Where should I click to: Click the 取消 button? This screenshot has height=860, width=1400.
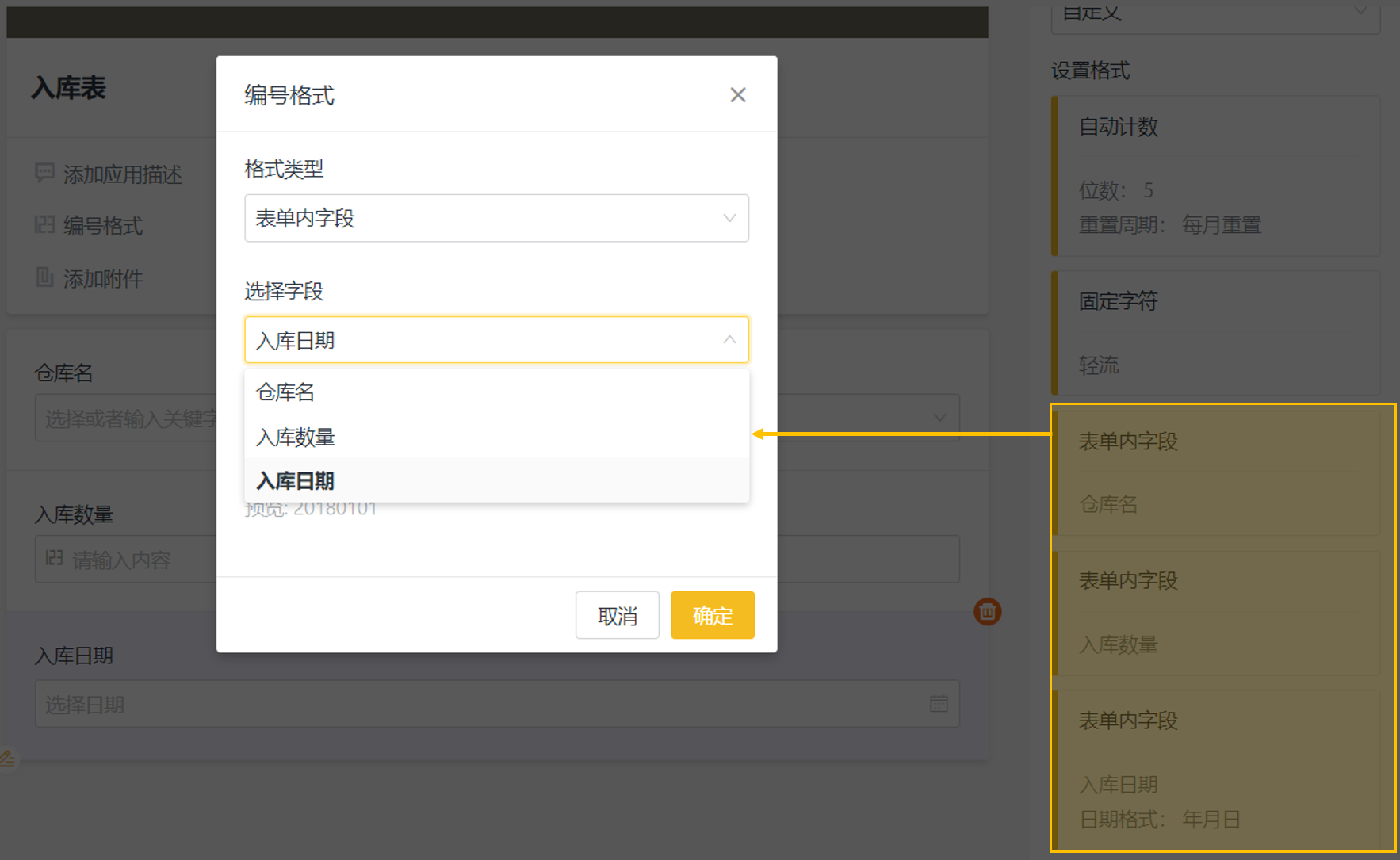click(617, 615)
